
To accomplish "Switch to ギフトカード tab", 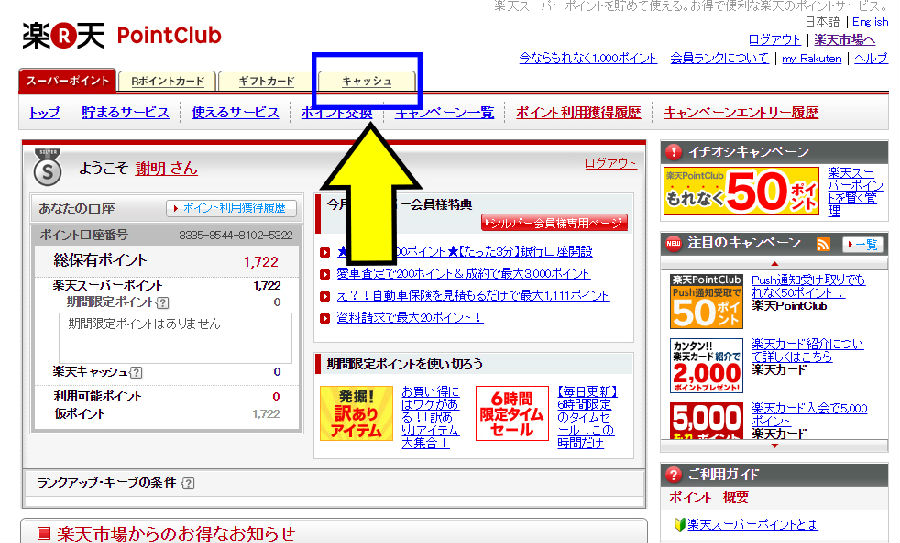I will pyautogui.click(x=266, y=81).
